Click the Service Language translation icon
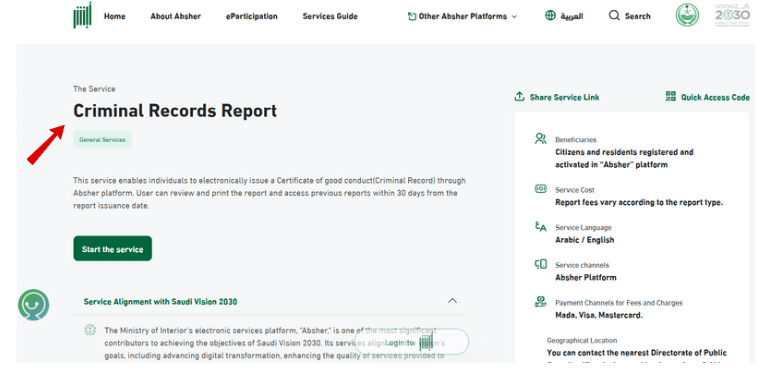Screen dimensions: 763x371 click(x=540, y=226)
